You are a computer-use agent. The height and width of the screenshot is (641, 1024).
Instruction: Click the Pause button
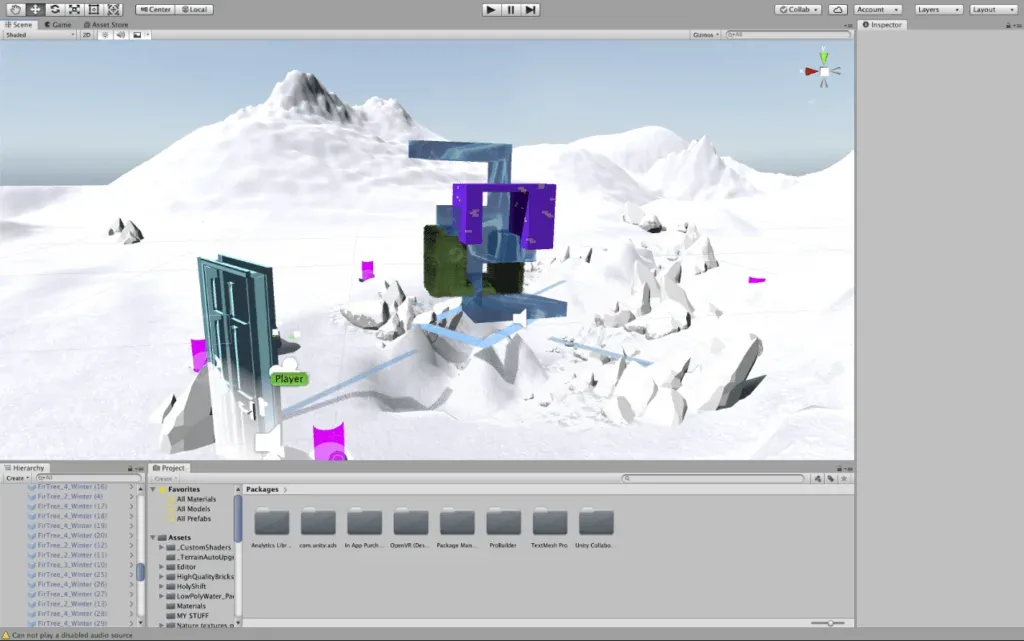511,10
